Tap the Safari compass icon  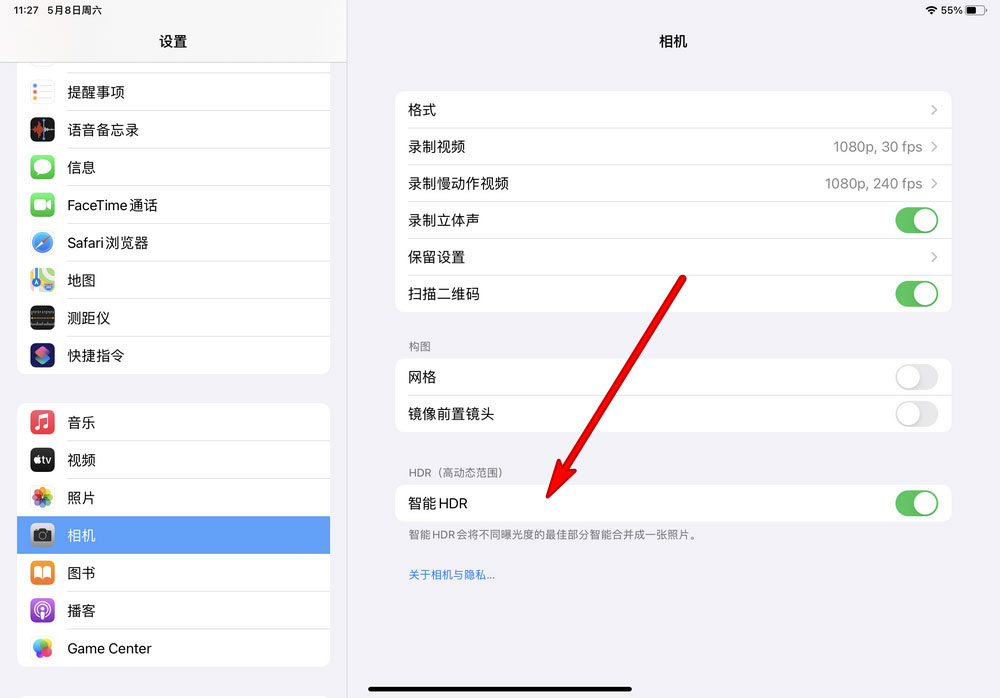42,243
